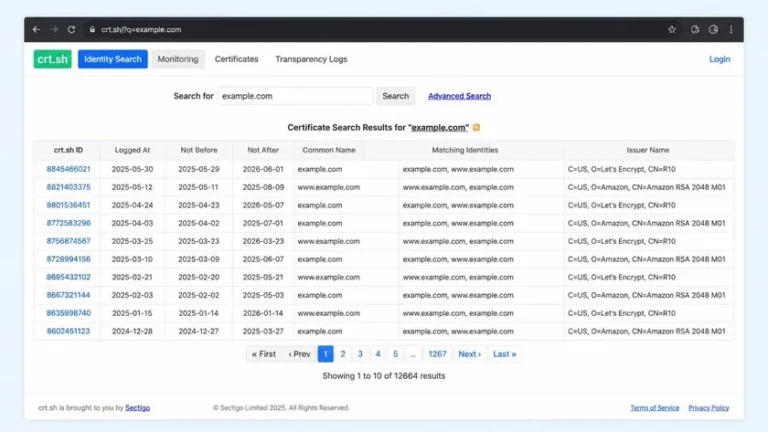
Task: Open certificate ID 8756874567
Action: click(x=69, y=241)
